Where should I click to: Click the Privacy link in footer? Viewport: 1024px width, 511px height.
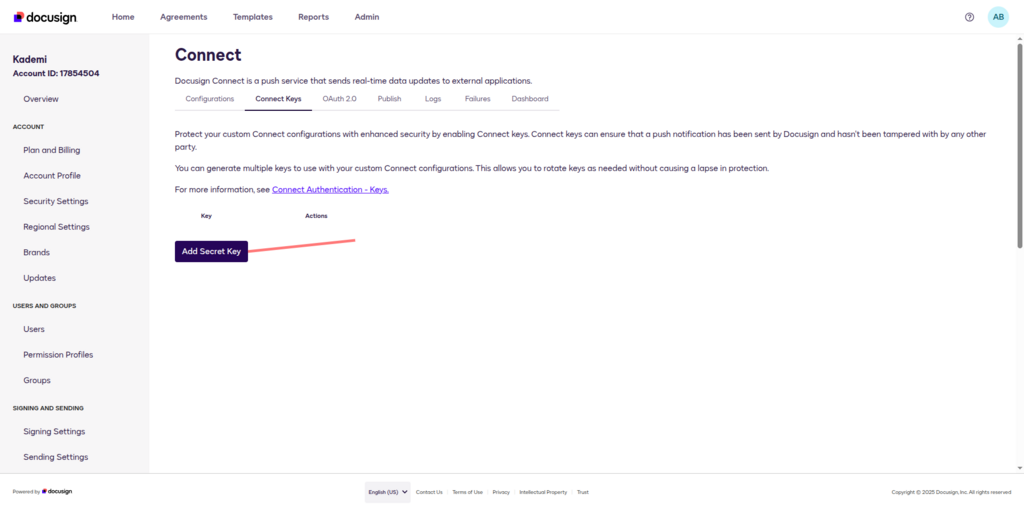click(x=501, y=492)
